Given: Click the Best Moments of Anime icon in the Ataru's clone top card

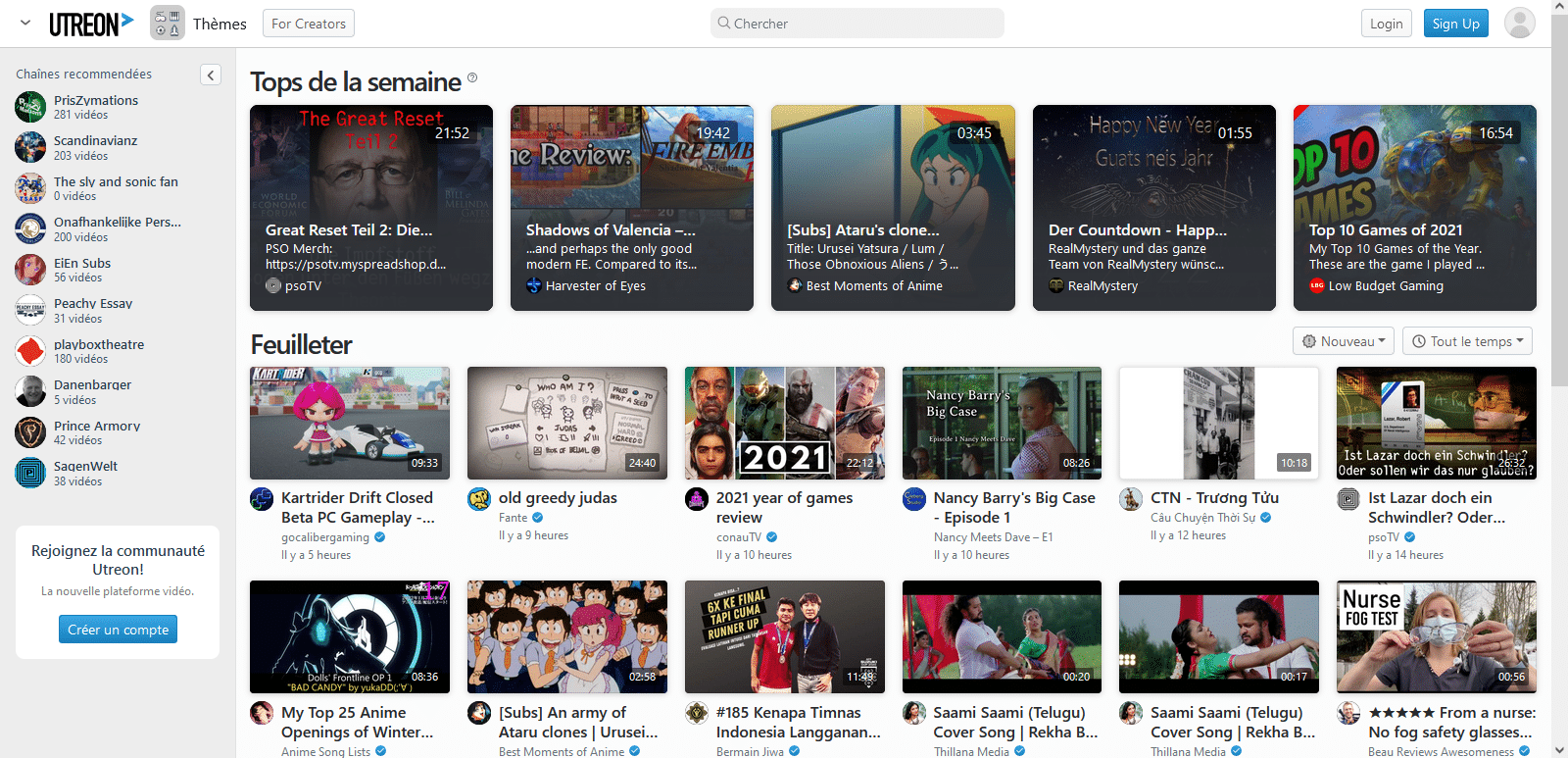Looking at the screenshot, I should pos(795,285).
